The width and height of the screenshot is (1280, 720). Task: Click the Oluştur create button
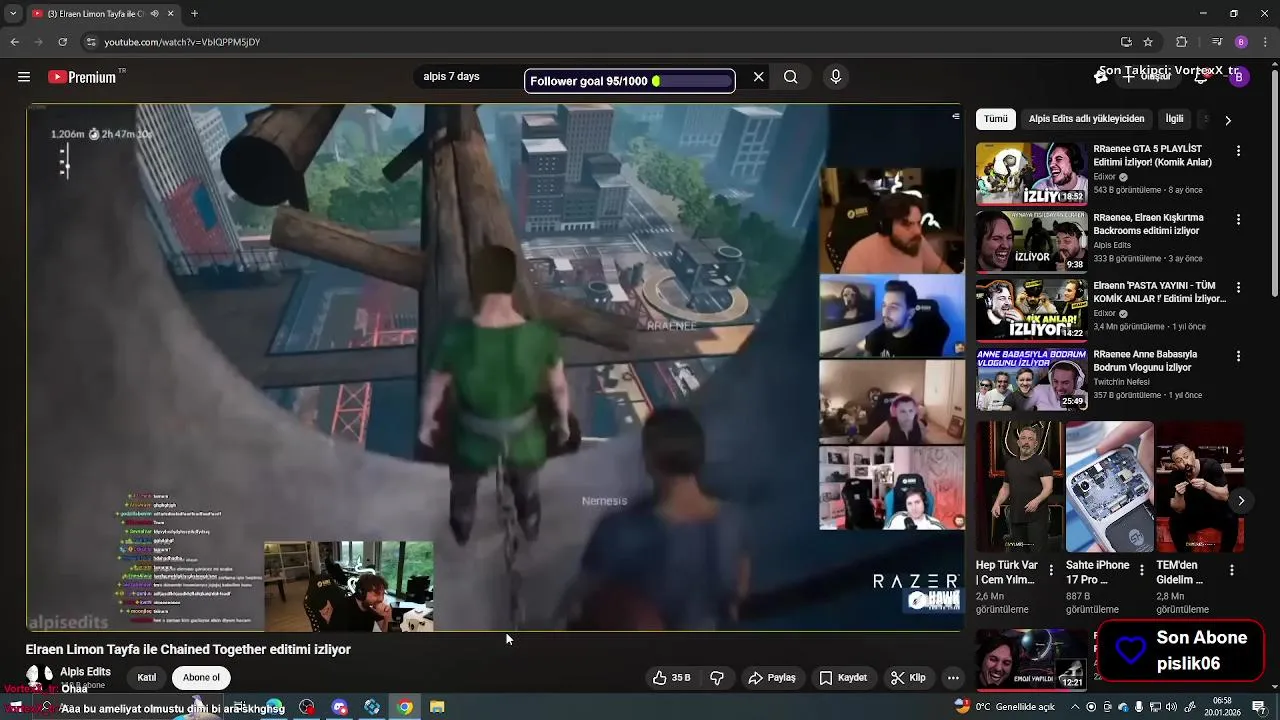pyautogui.click(x=1146, y=77)
